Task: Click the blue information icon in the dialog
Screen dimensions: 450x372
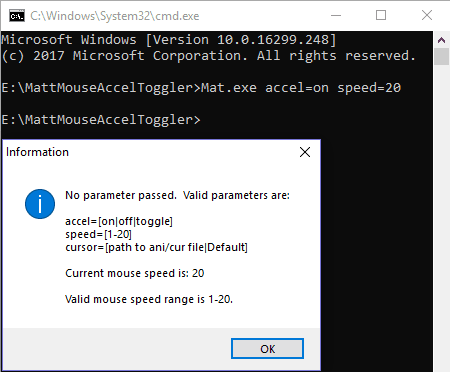Action: (x=40, y=204)
